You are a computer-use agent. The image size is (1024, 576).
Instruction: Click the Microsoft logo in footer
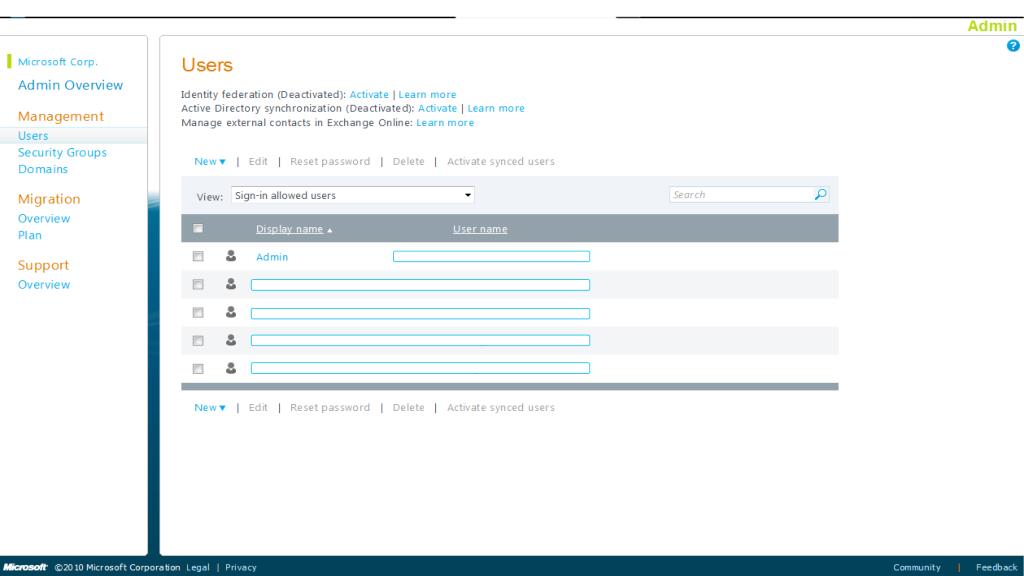25,567
